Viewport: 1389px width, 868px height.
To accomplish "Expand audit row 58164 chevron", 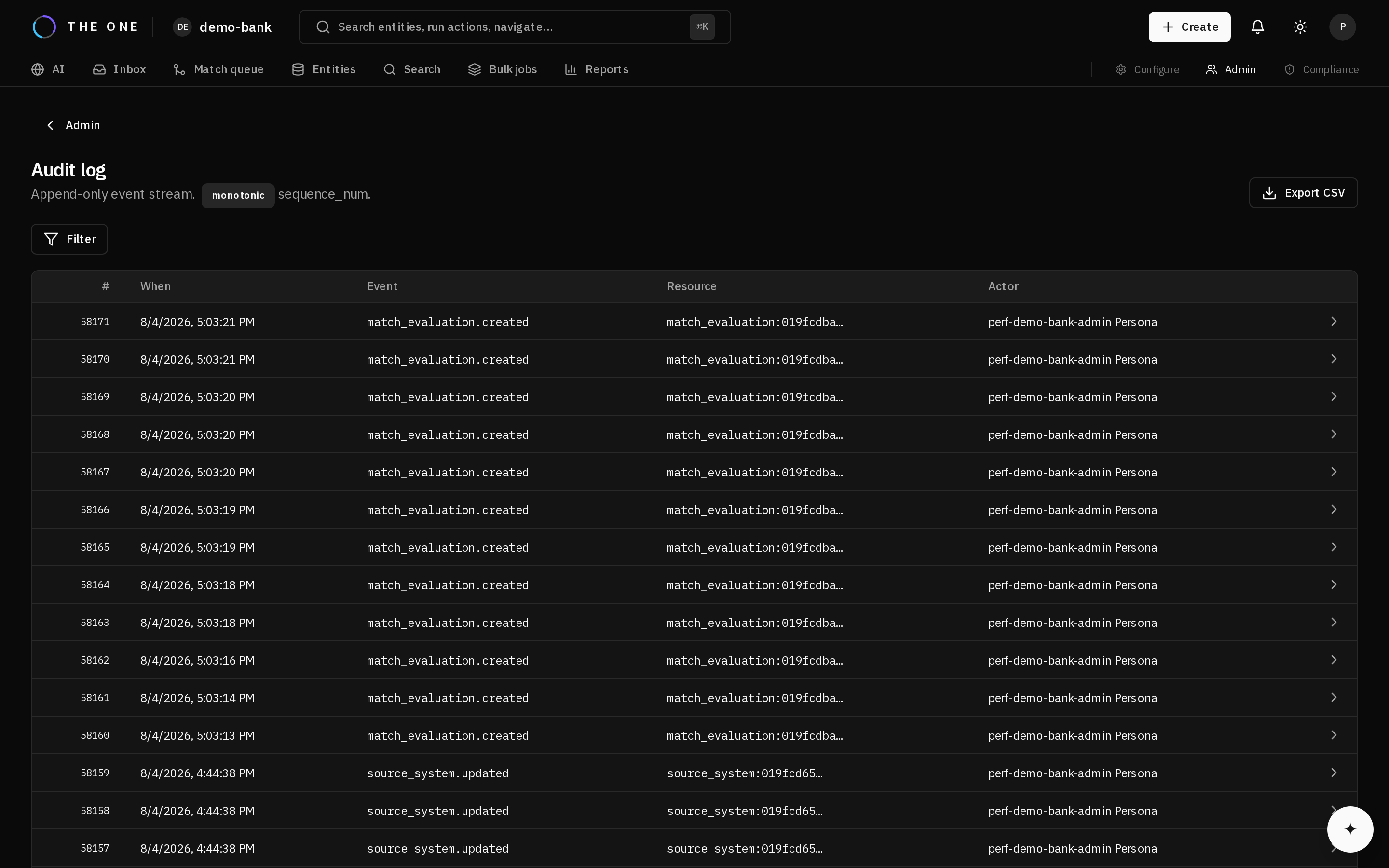I will 1334,584.
